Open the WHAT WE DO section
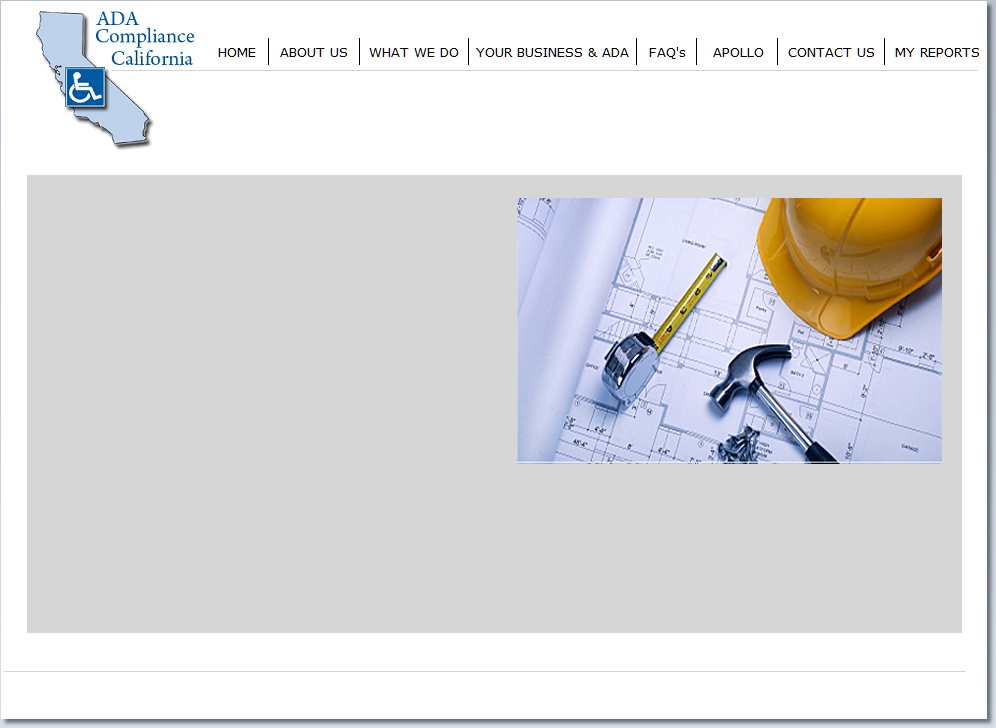Viewport: 996px width, 728px height. (x=414, y=53)
